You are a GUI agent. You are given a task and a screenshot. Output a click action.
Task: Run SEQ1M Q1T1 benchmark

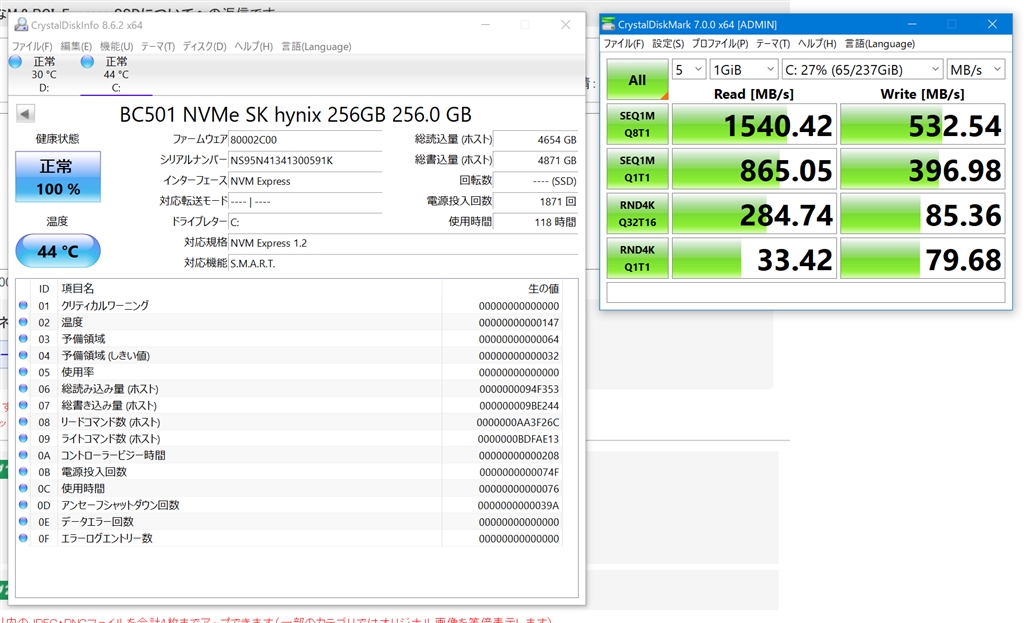(637, 168)
